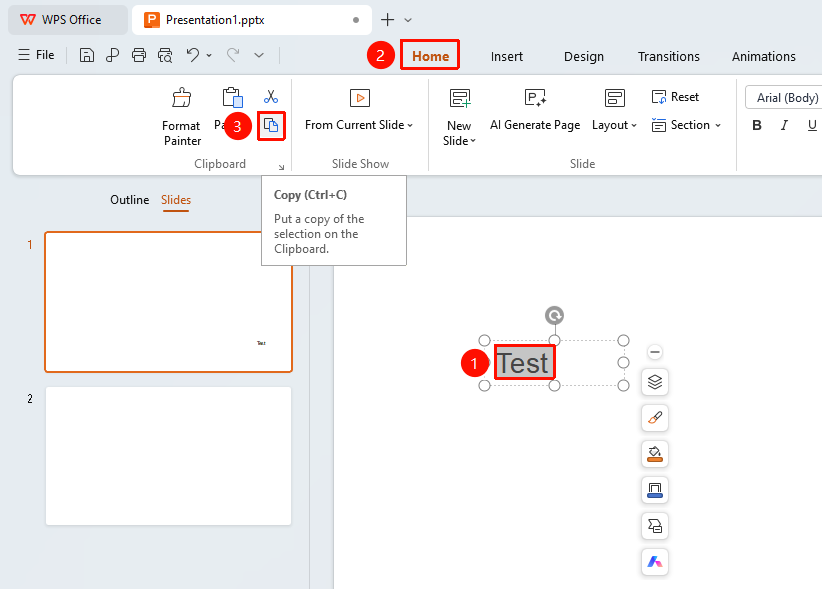Switch to the Outline pane tab
Image resolution: width=822 pixels, height=589 pixels.
[129, 200]
